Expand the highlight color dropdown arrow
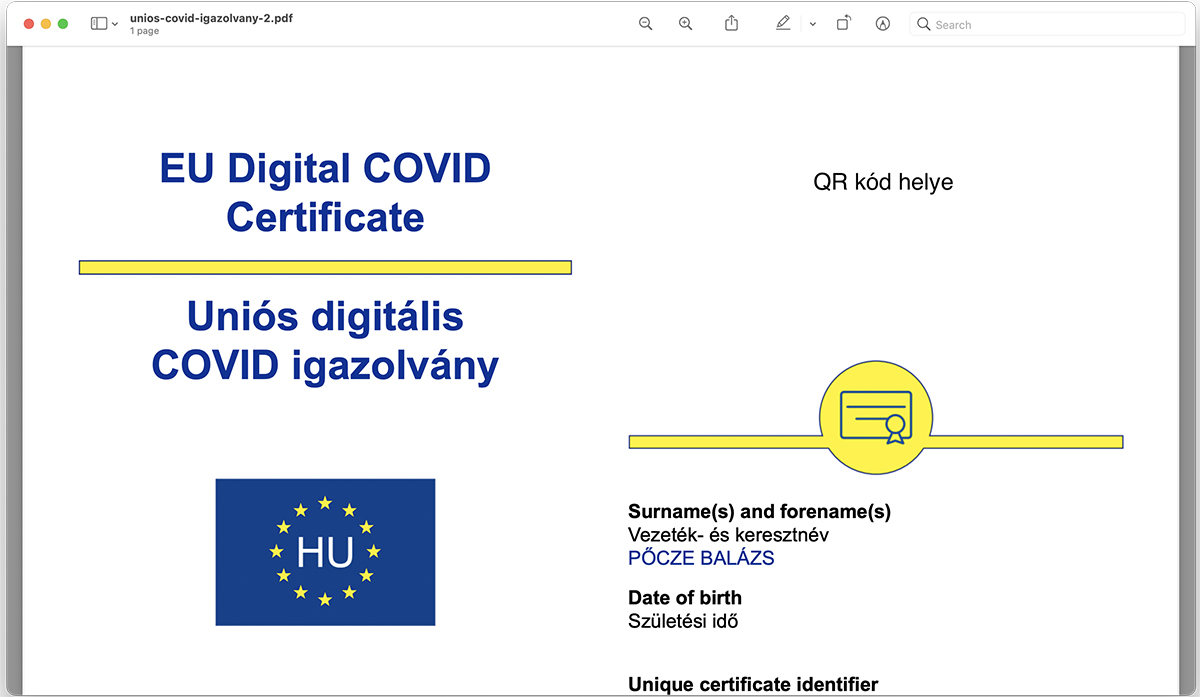 812,24
